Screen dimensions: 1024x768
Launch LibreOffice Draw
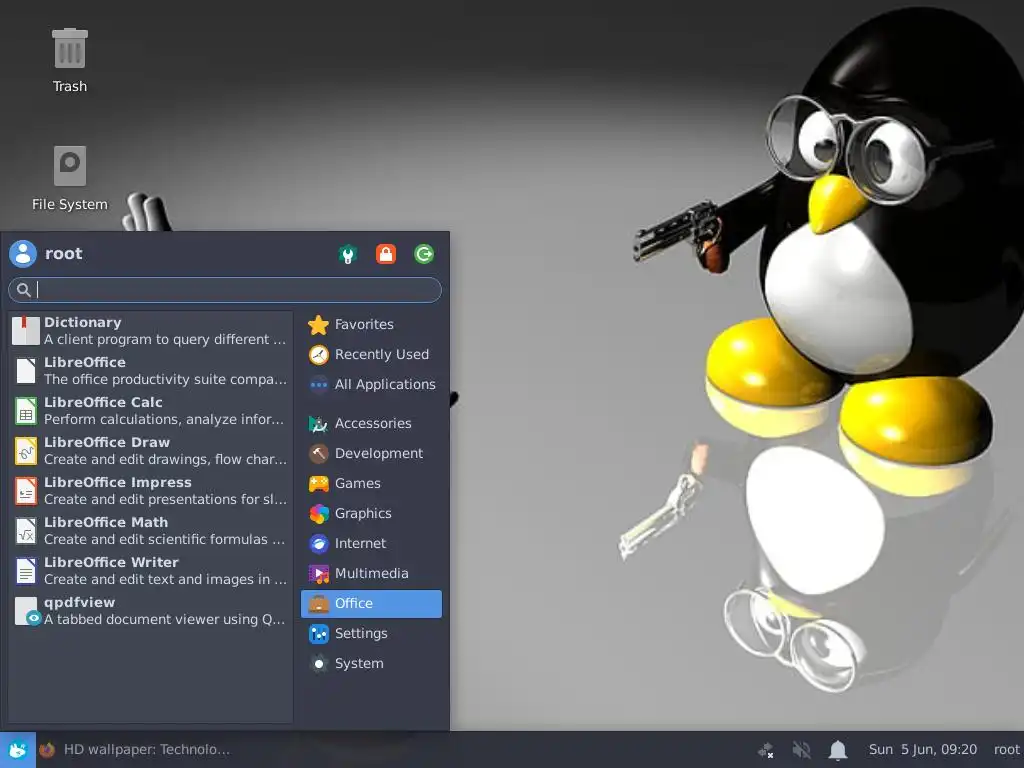pyautogui.click(x=150, y=451)
